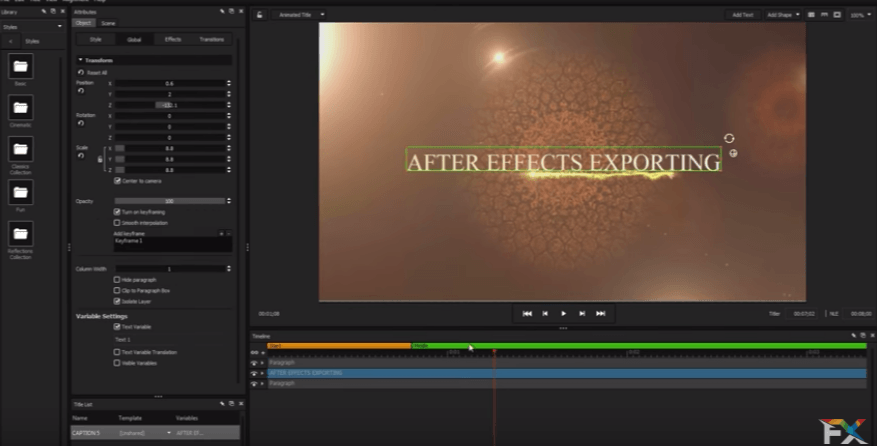The width and height of the screenshot is (877, 446).
Task: Select the green Middle timeline segment
Action: 640,346
